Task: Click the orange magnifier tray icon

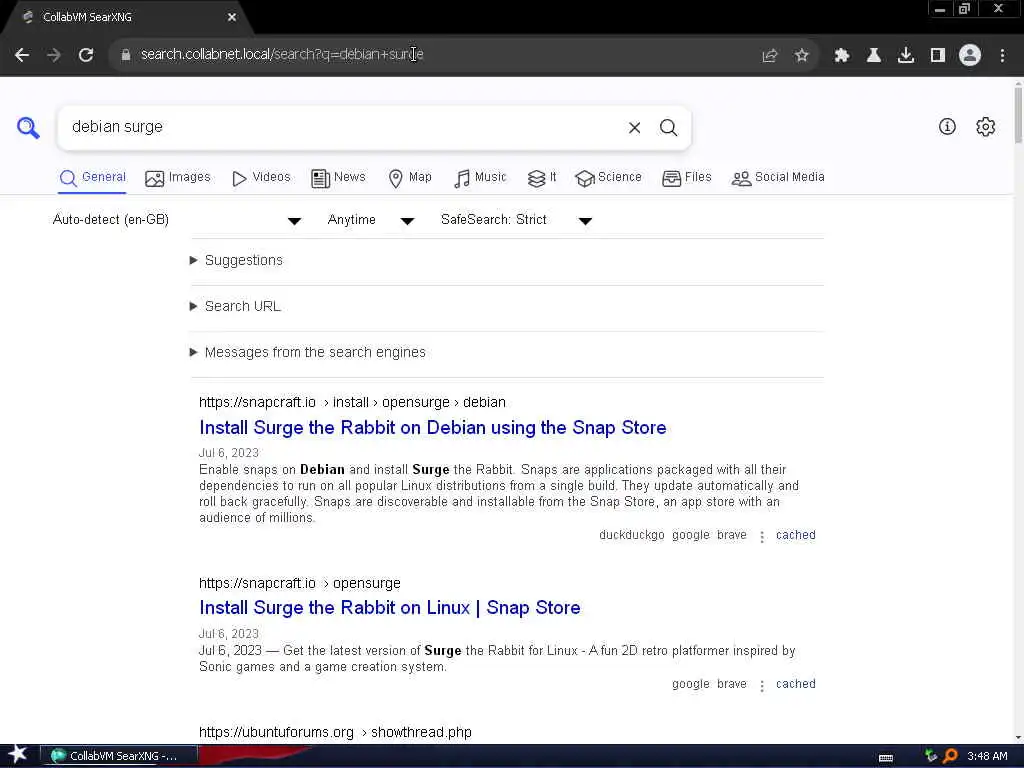Action: tap(951, 756)
